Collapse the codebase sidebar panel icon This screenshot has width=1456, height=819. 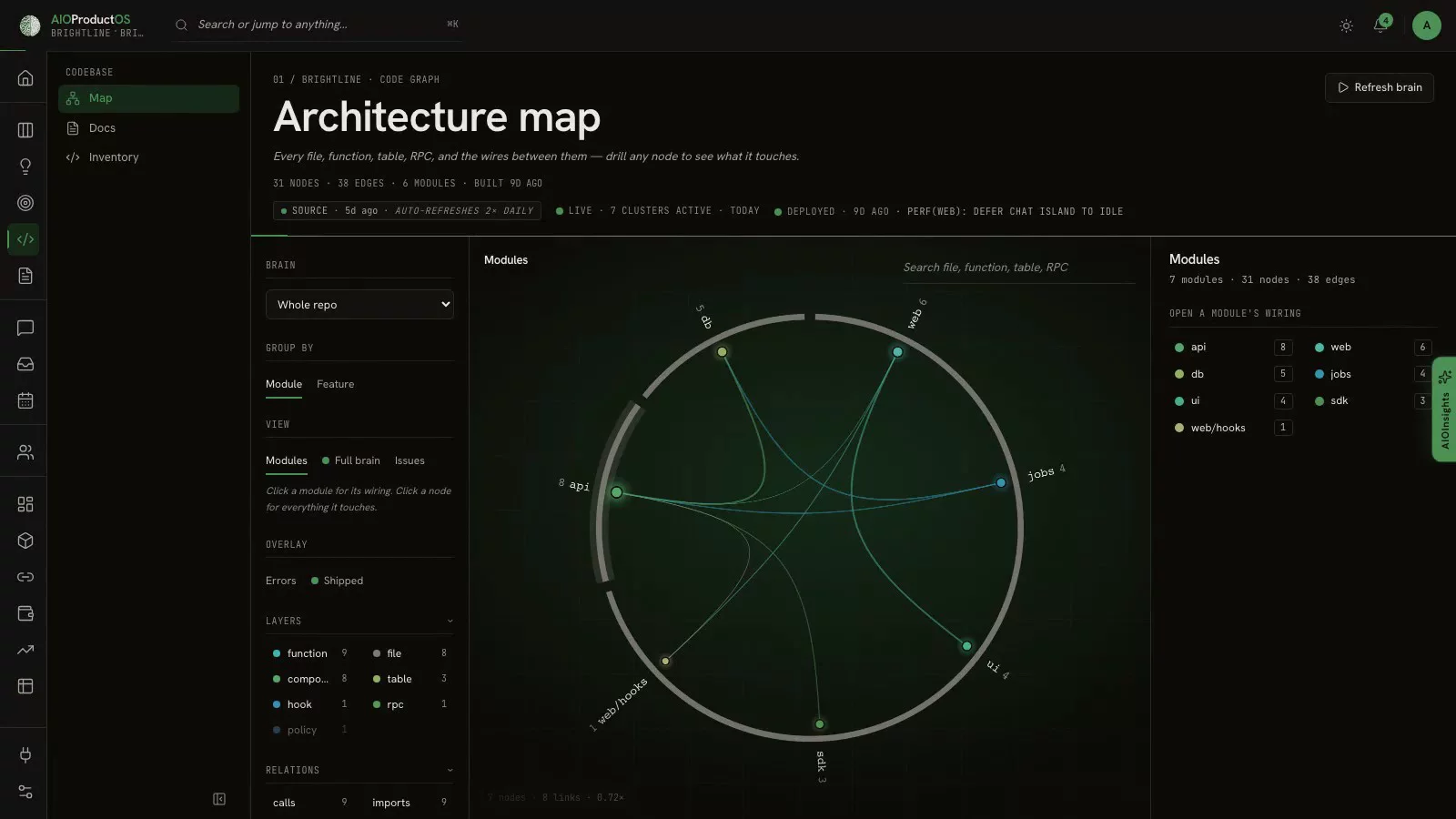pyautogui.click(x=219, y=799)
